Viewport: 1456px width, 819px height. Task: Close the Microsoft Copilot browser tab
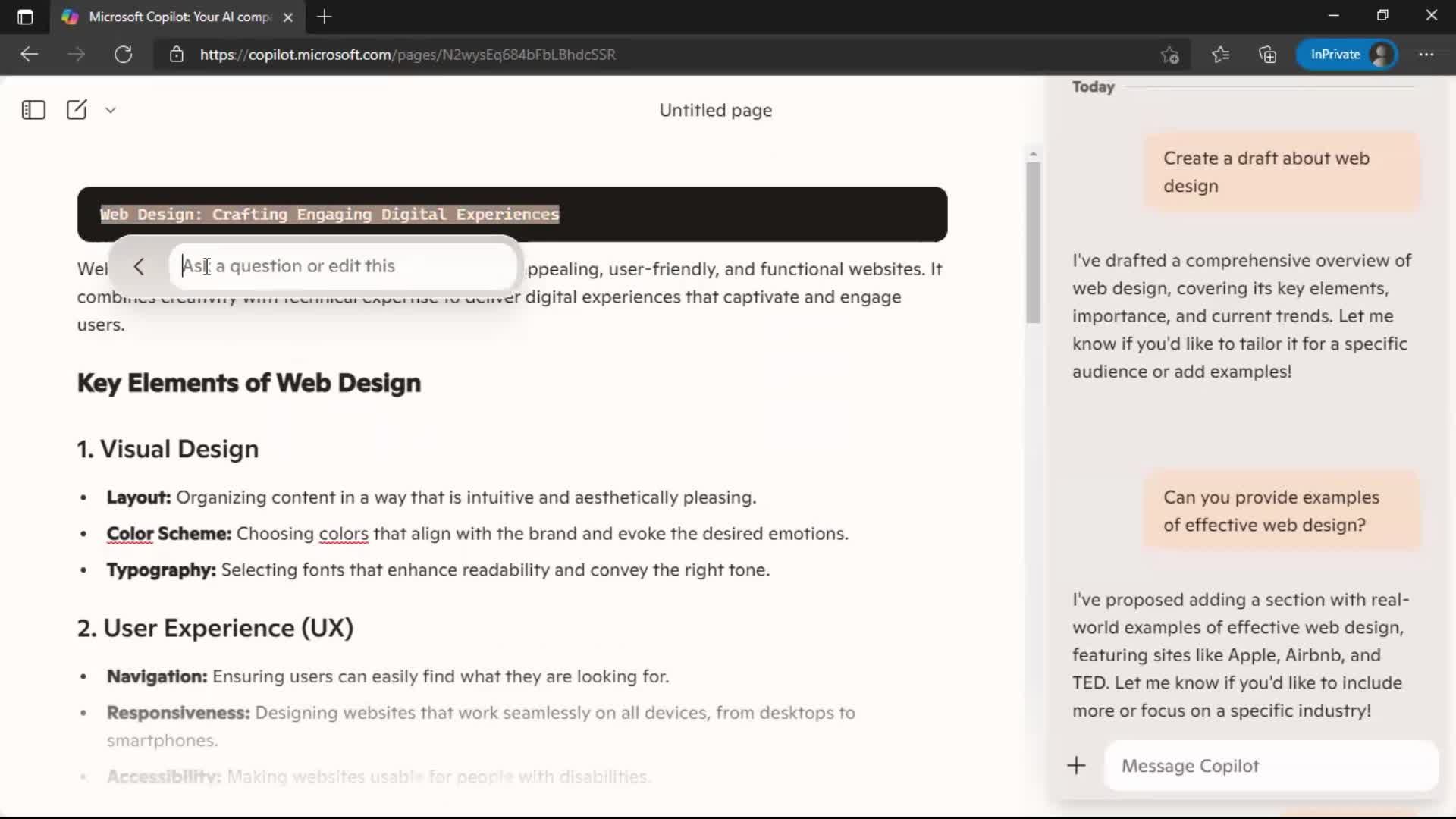click(288, 17)
